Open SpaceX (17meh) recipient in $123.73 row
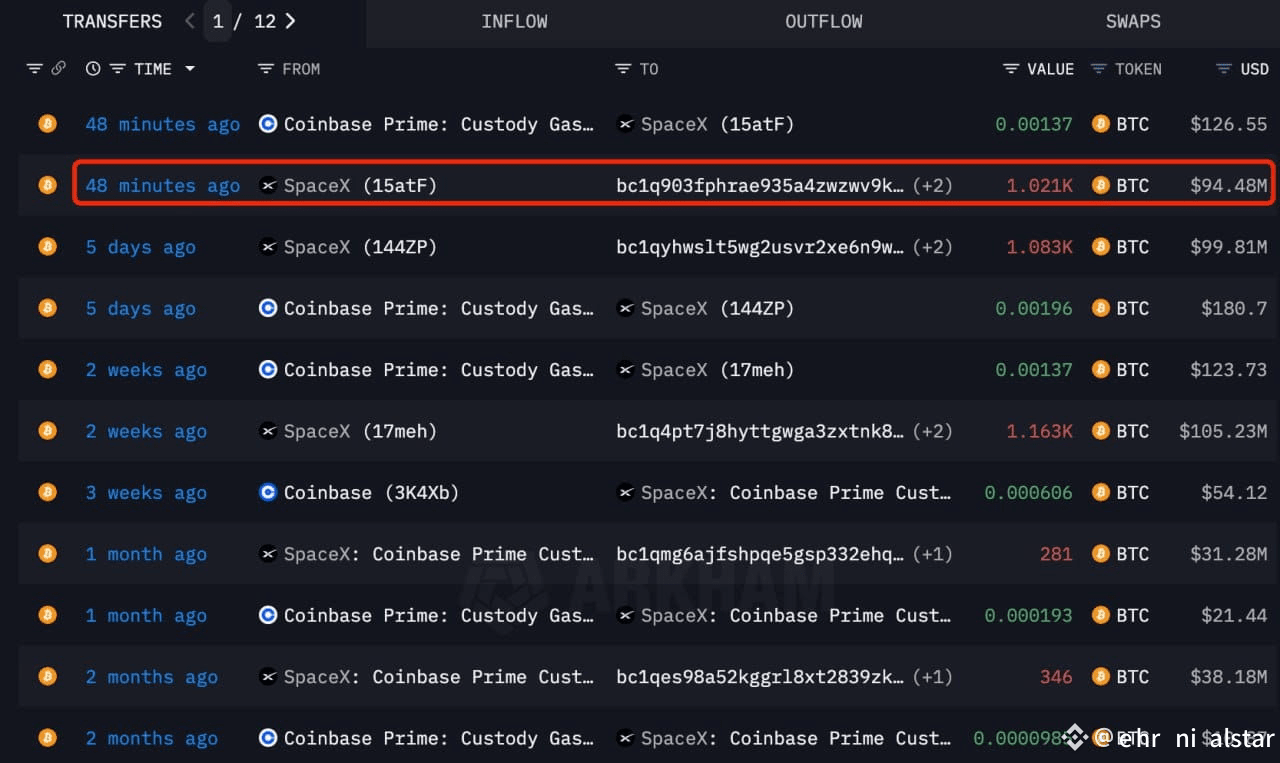This screenshot has height=763, width=1280. pyautogui.click(x=717, y=370)
